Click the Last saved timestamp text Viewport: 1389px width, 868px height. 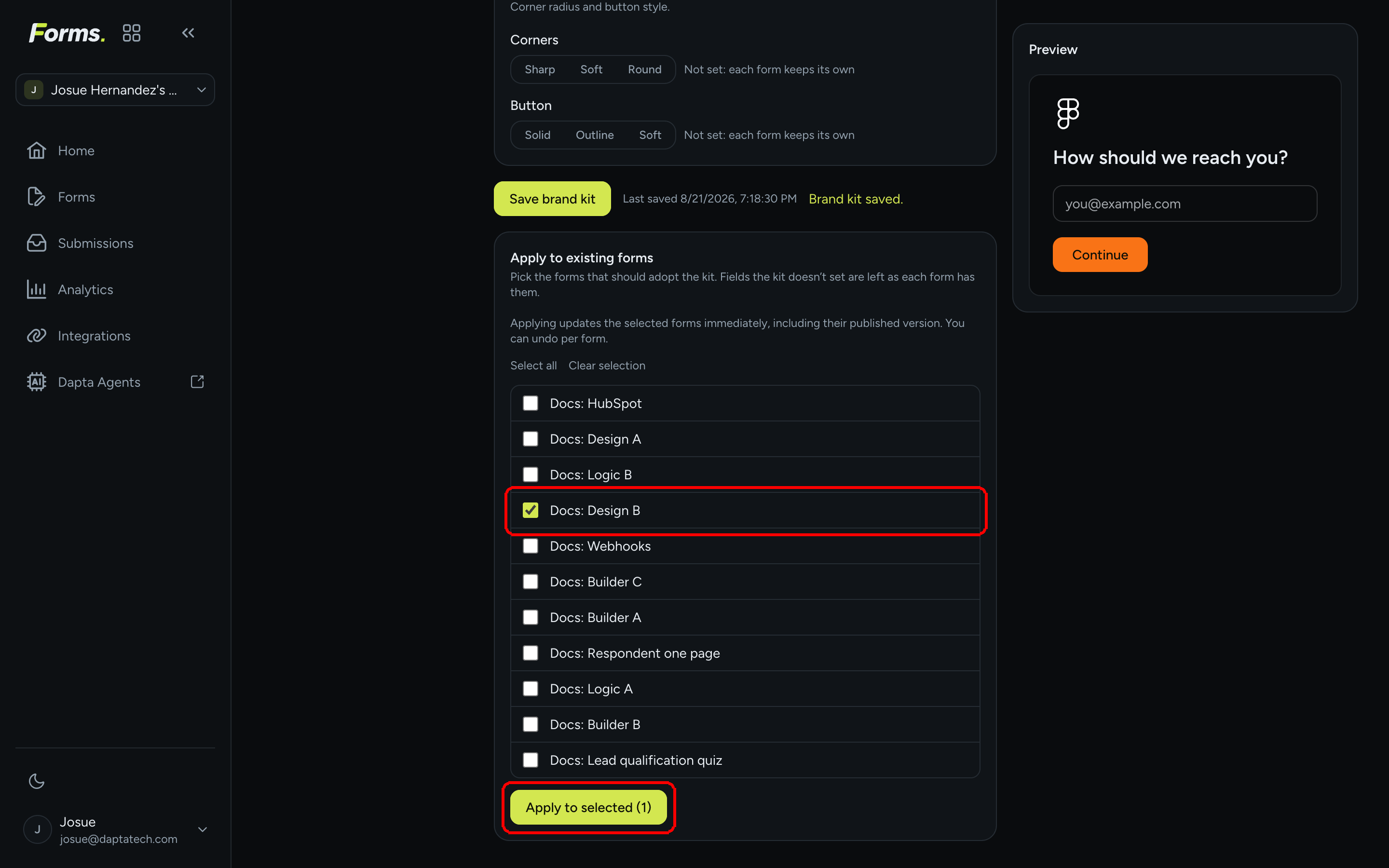coord(709,199)
